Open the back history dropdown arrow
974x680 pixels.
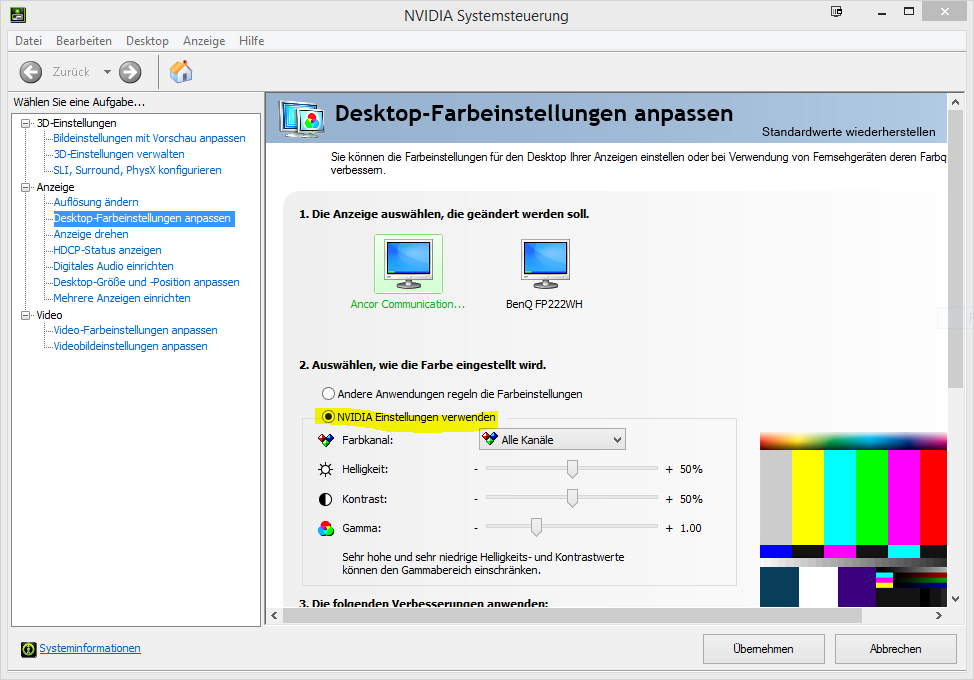point(107,72)
